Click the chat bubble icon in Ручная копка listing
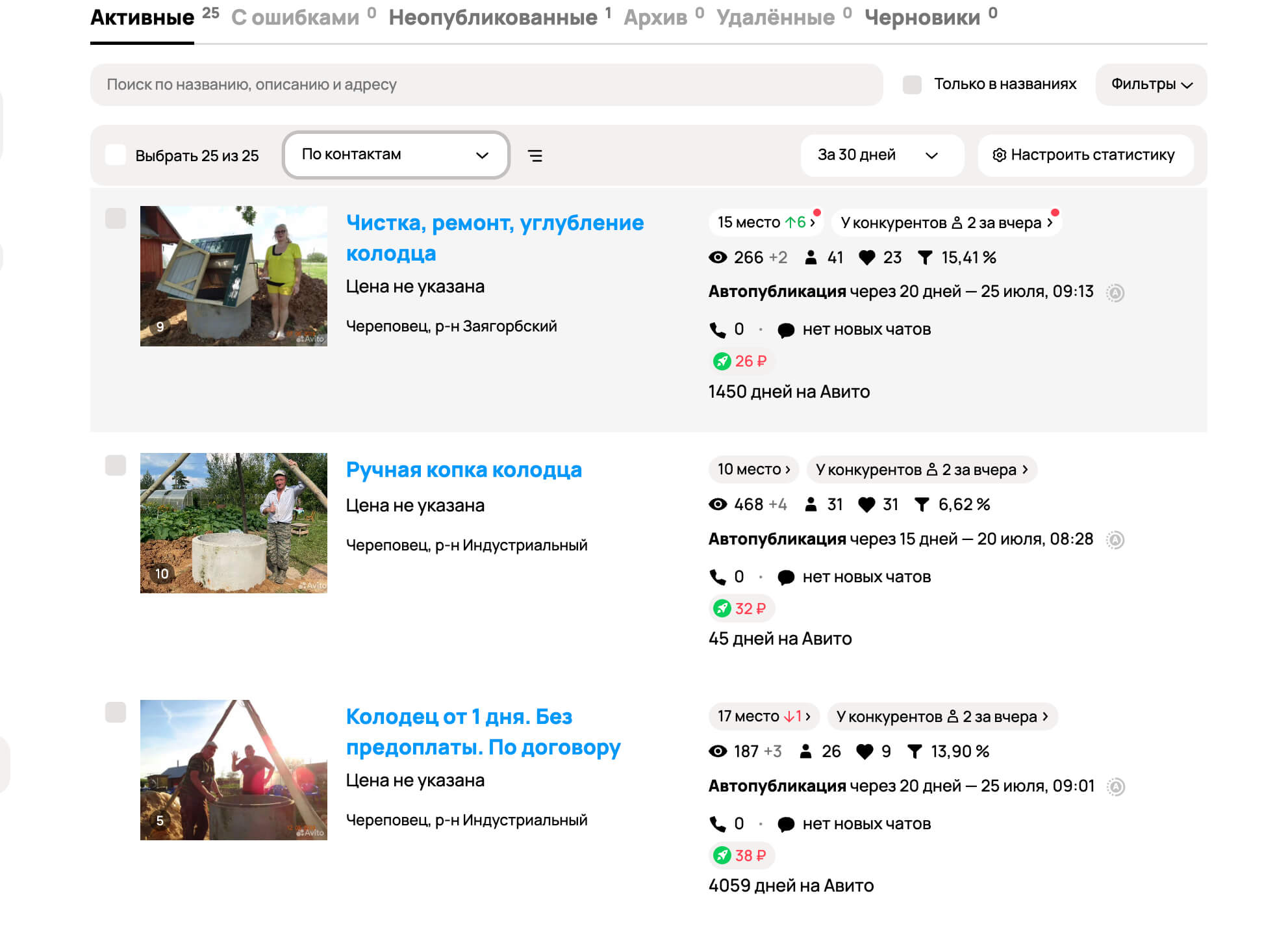Viewport: 1288px width, 928px height. 786,578
